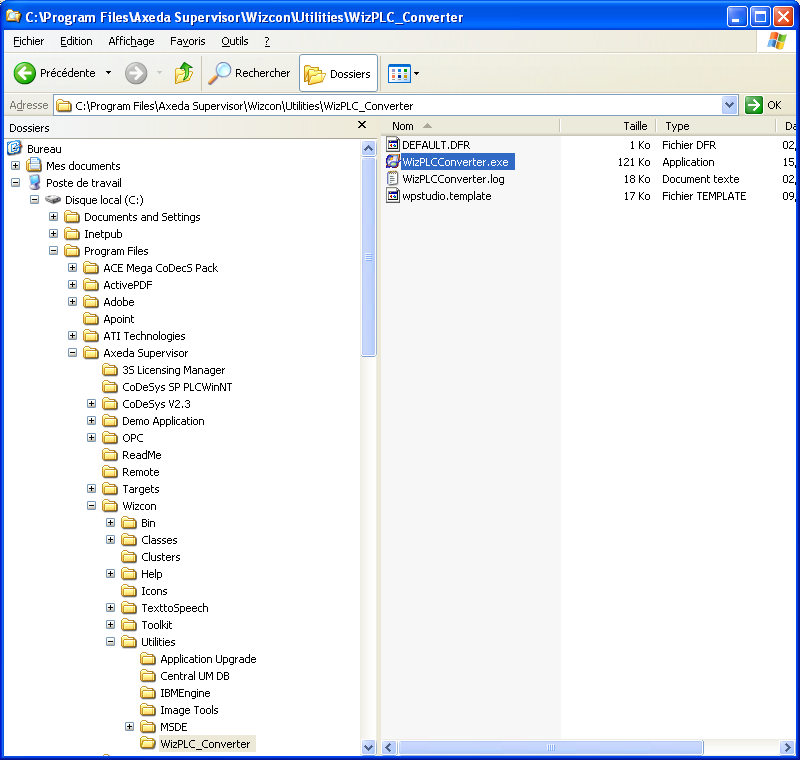Click the file list scroll right arrow

point(787,748)
